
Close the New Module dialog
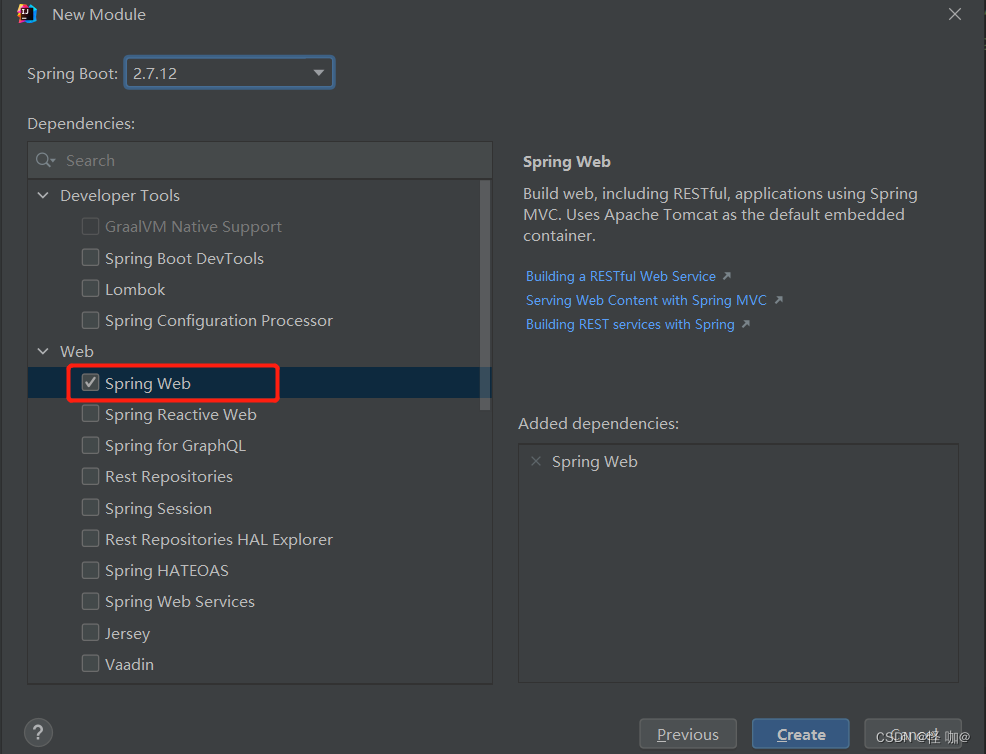[955, 14]
